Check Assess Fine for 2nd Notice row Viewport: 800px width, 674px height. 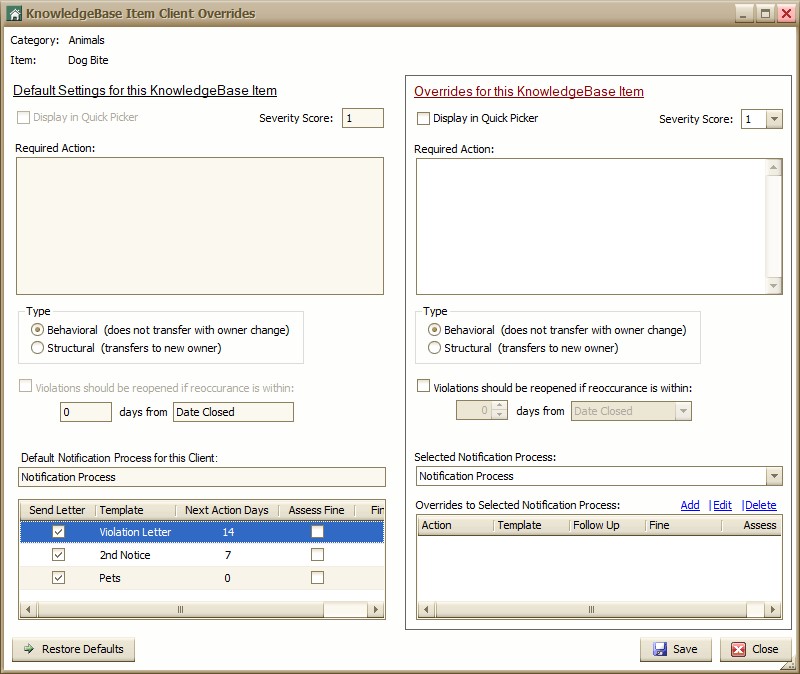(x=317, y=555)
